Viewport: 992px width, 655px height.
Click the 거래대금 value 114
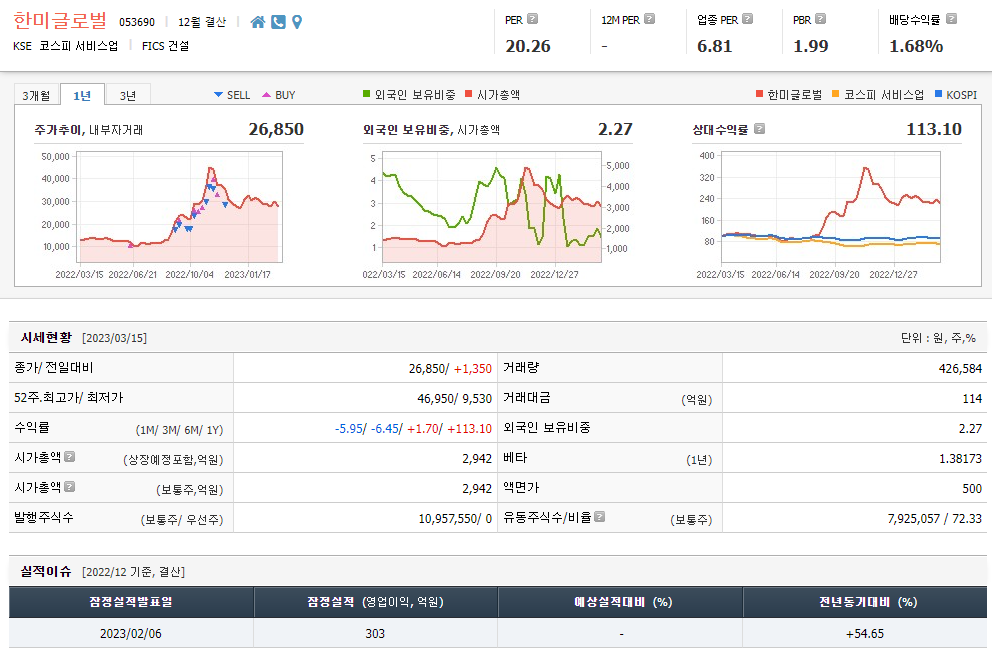(x=972, y=399)
